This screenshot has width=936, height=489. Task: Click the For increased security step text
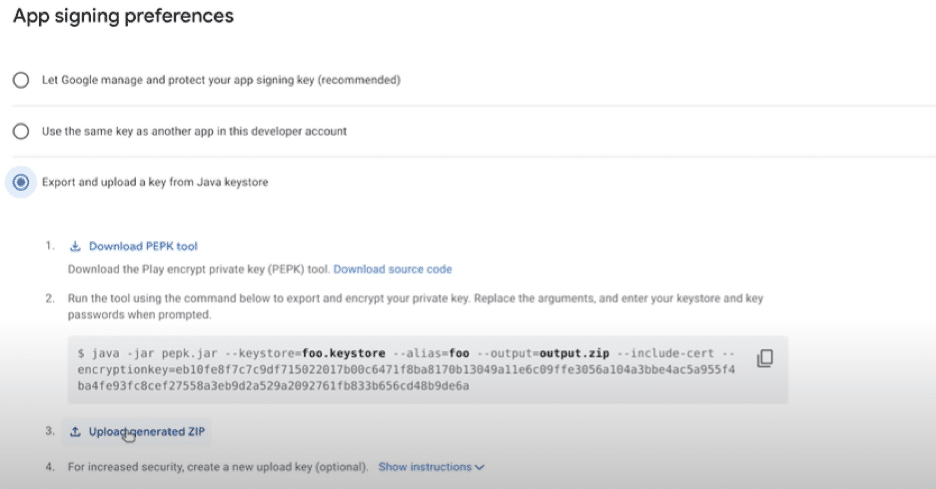click(218, 467)
